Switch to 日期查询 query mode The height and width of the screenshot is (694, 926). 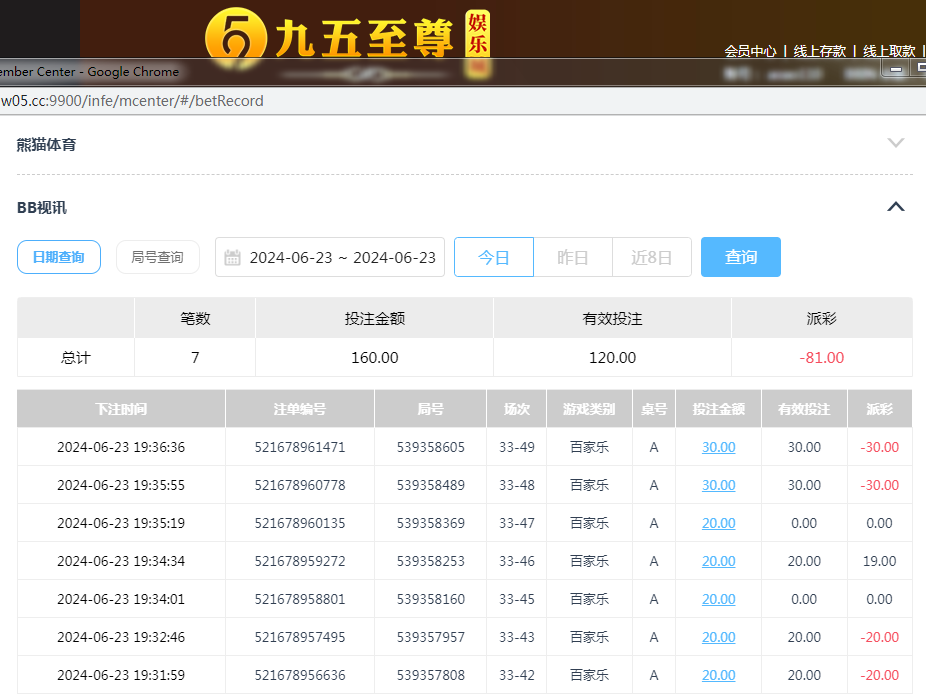click(58, 257)
